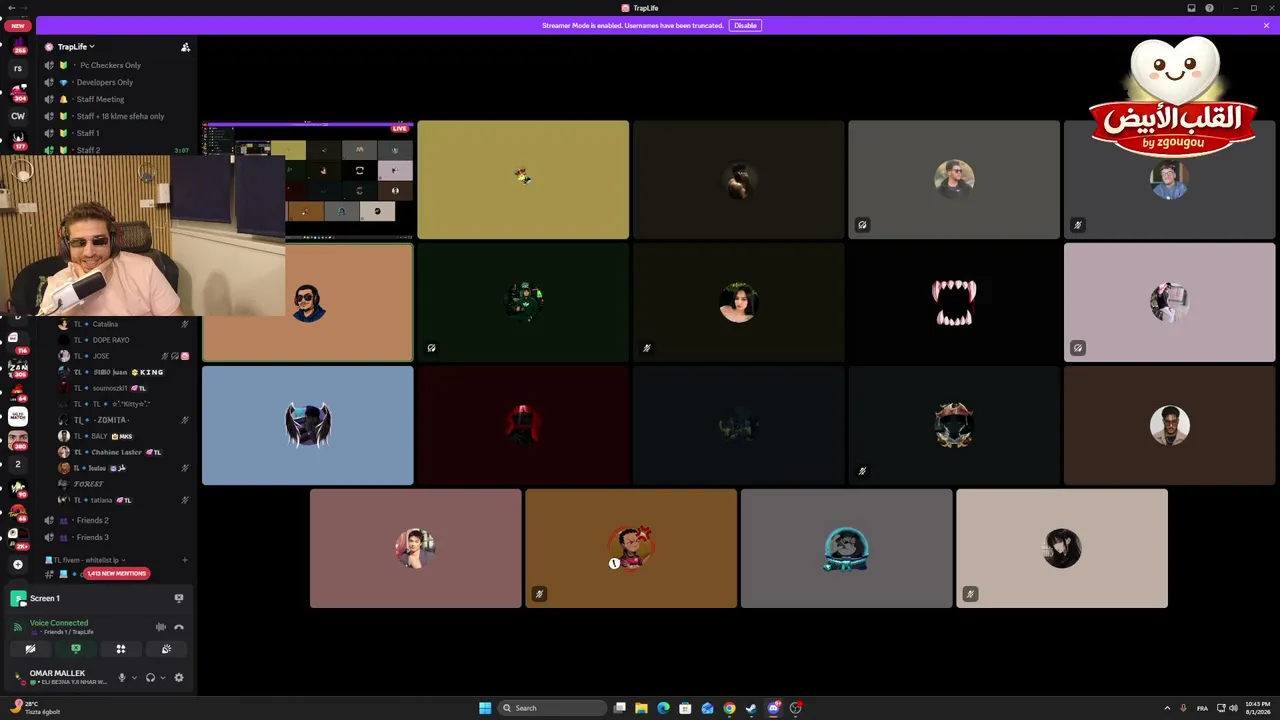
Task: Open Google Chrome from the taskbar
Action: tap(729, 708)
